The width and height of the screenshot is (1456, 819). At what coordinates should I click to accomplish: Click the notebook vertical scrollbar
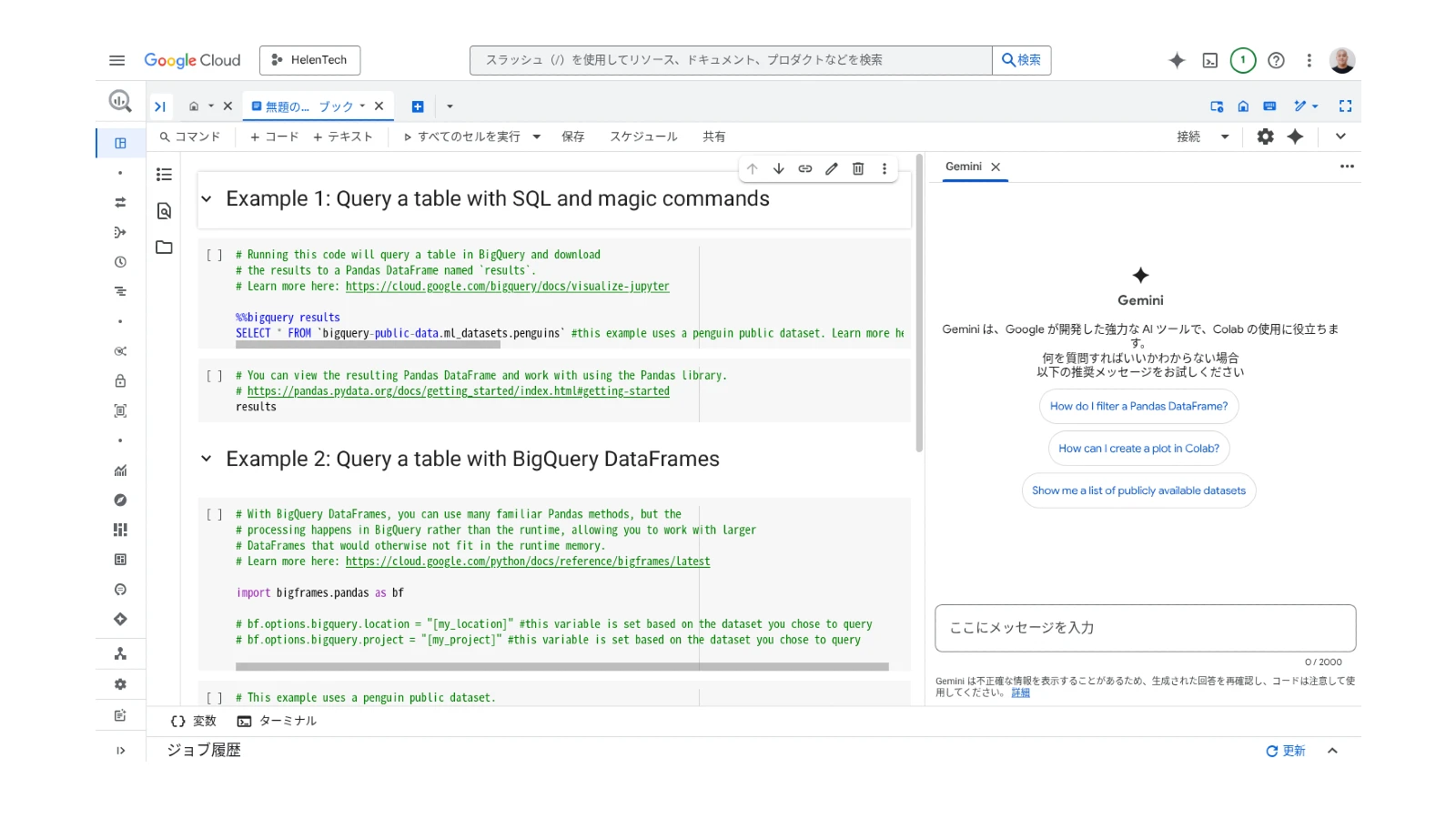919,305
